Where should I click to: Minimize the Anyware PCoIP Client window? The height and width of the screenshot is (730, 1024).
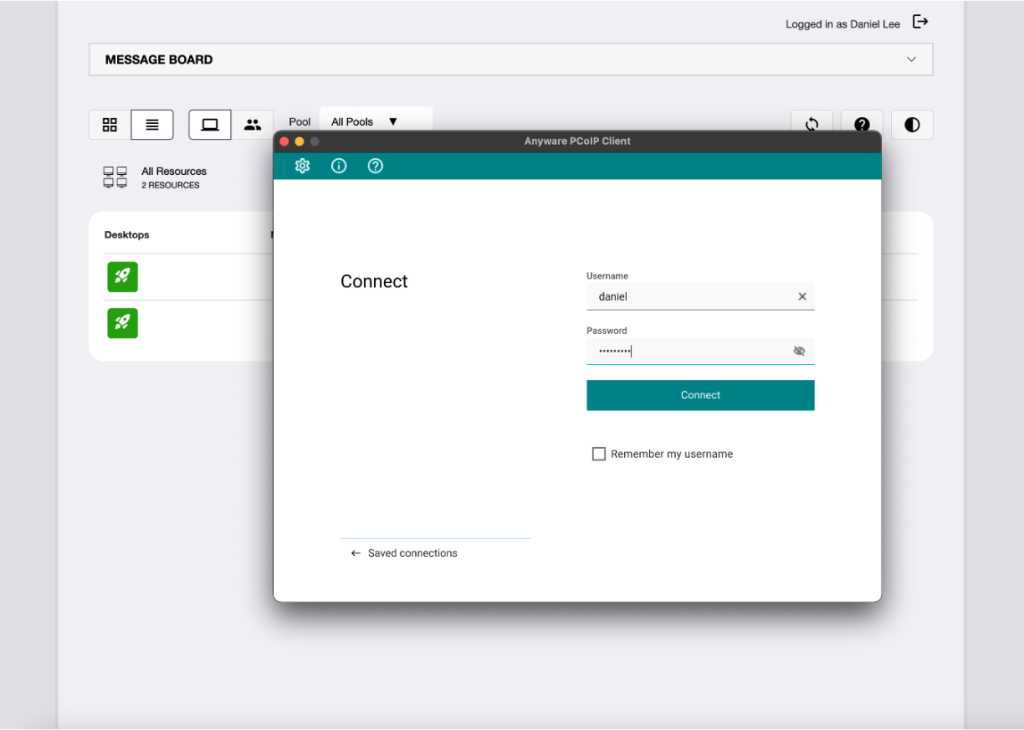pos(299,141)
